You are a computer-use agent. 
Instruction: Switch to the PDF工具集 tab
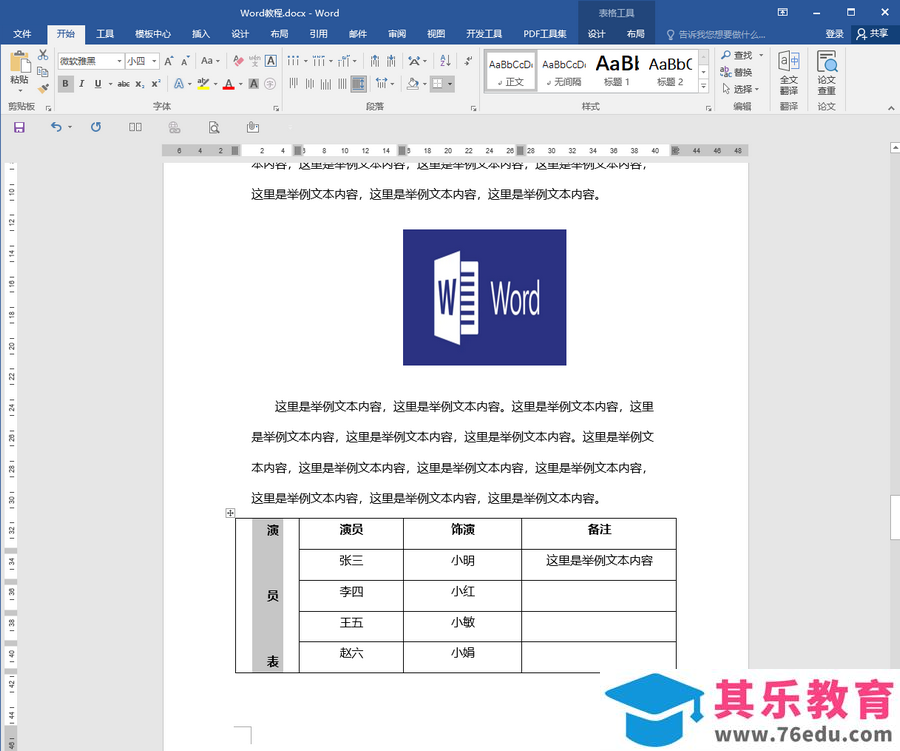coord(545,34)
